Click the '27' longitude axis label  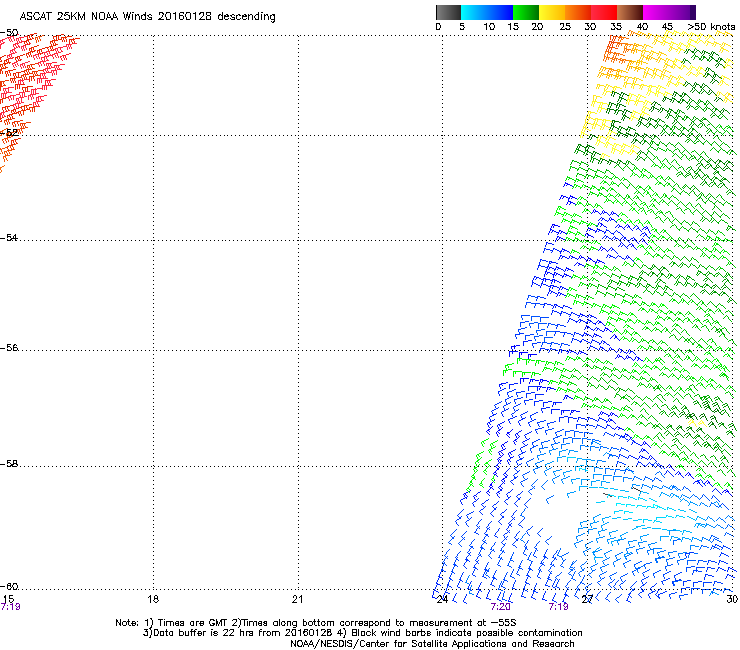click(x=587, y=599)
